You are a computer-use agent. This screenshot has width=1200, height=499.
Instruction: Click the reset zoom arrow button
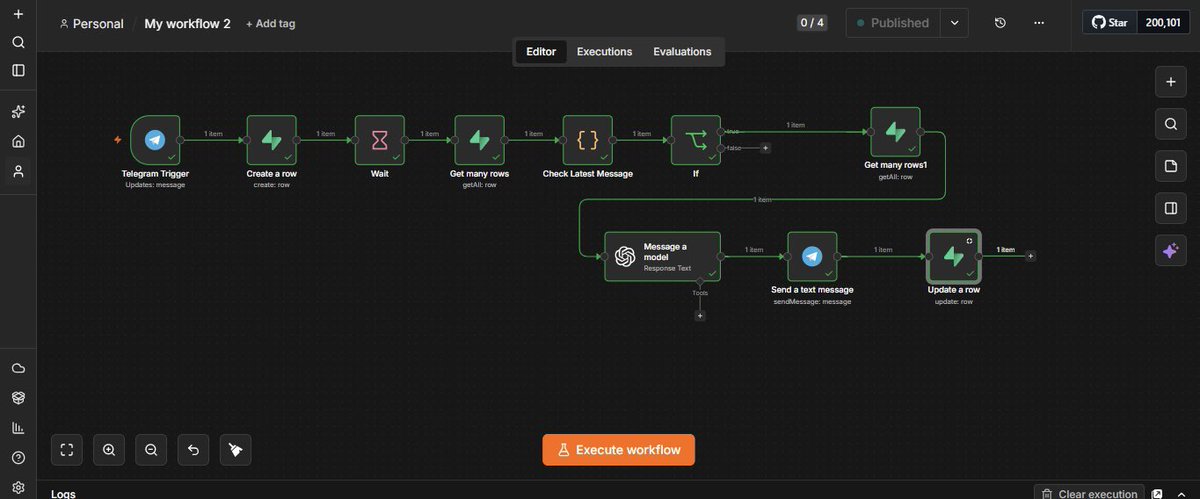(x=193, y=450)
